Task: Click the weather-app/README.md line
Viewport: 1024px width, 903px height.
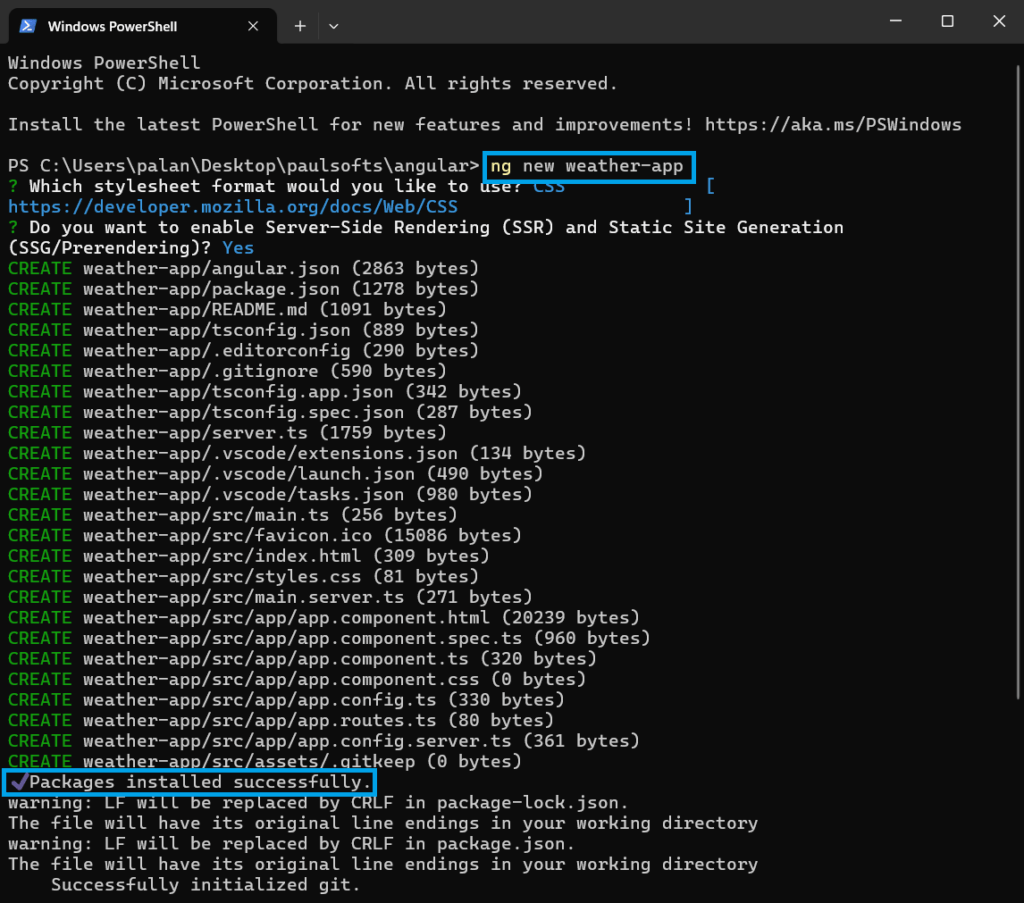Action: click(227, 309)
